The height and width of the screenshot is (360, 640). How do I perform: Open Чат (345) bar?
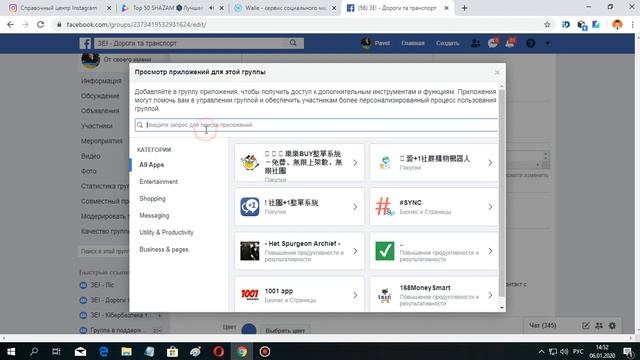(x=542, y=325)
